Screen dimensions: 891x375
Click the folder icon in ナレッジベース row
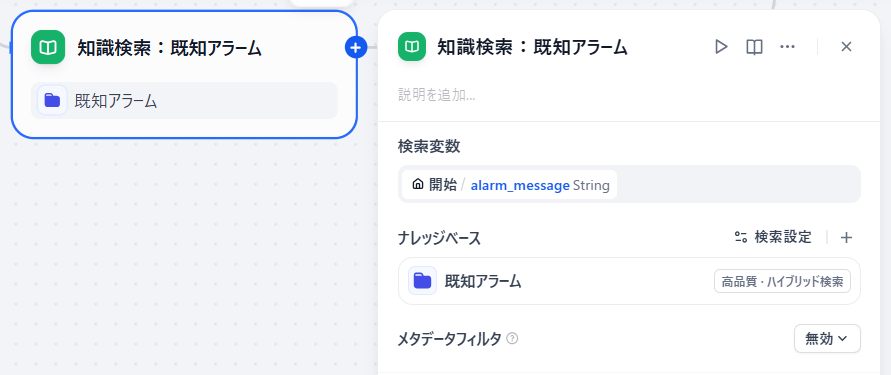[422, 281]
